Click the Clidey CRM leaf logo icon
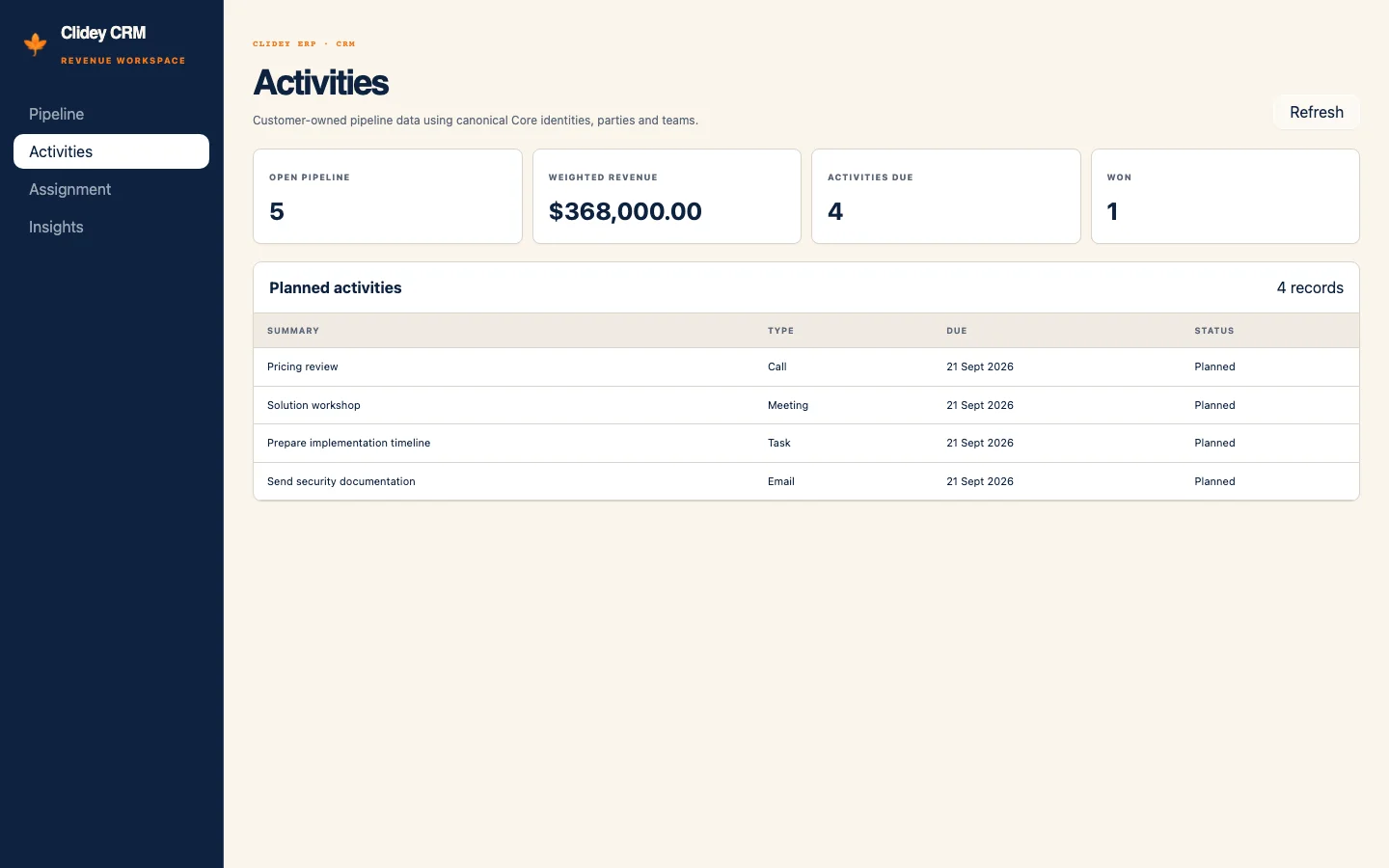 click(x=36, y=44)
